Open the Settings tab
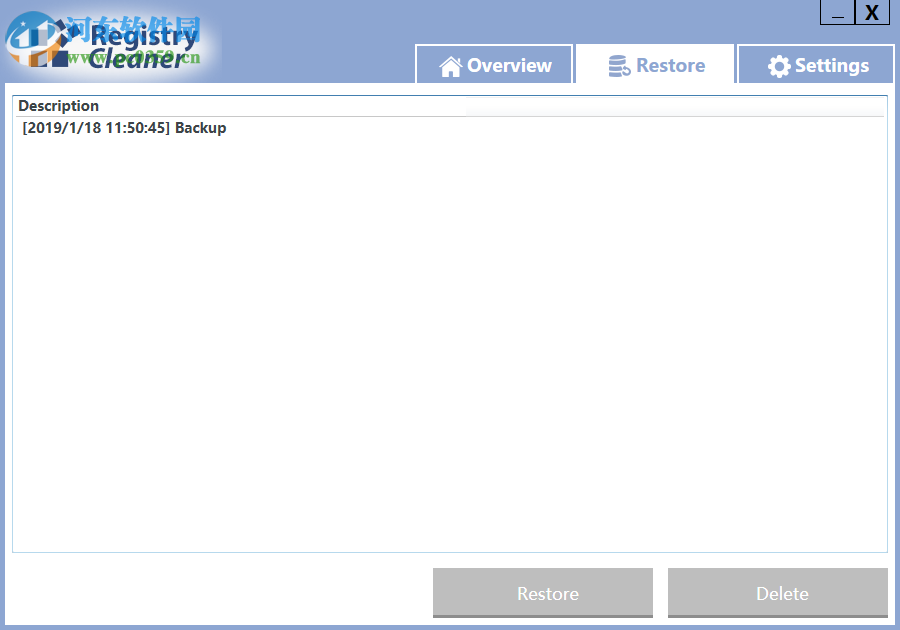The image size is (900, 630). (815, 64)
